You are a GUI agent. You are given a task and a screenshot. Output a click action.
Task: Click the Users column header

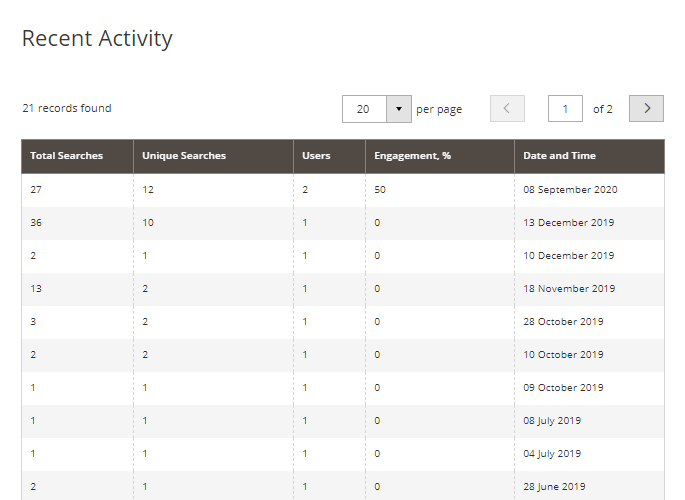point(317,156)
